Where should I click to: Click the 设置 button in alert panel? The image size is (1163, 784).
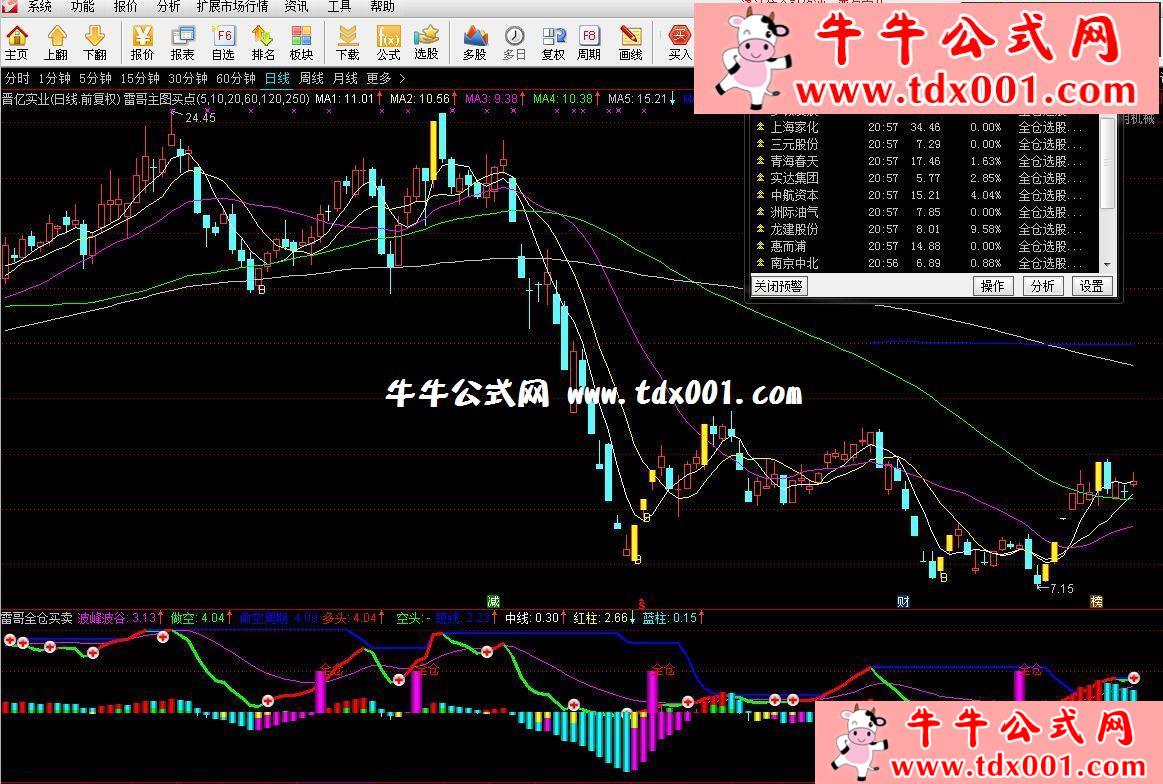1091,286
